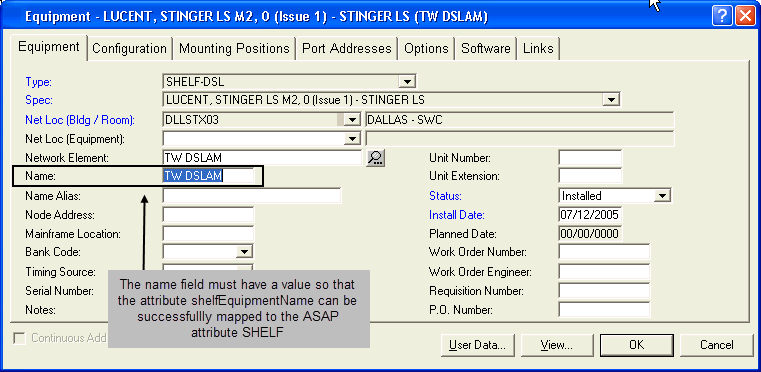Viewport: 761px width, 372px height.
Task: Click the Cancel button
Action: coord(716,345)
